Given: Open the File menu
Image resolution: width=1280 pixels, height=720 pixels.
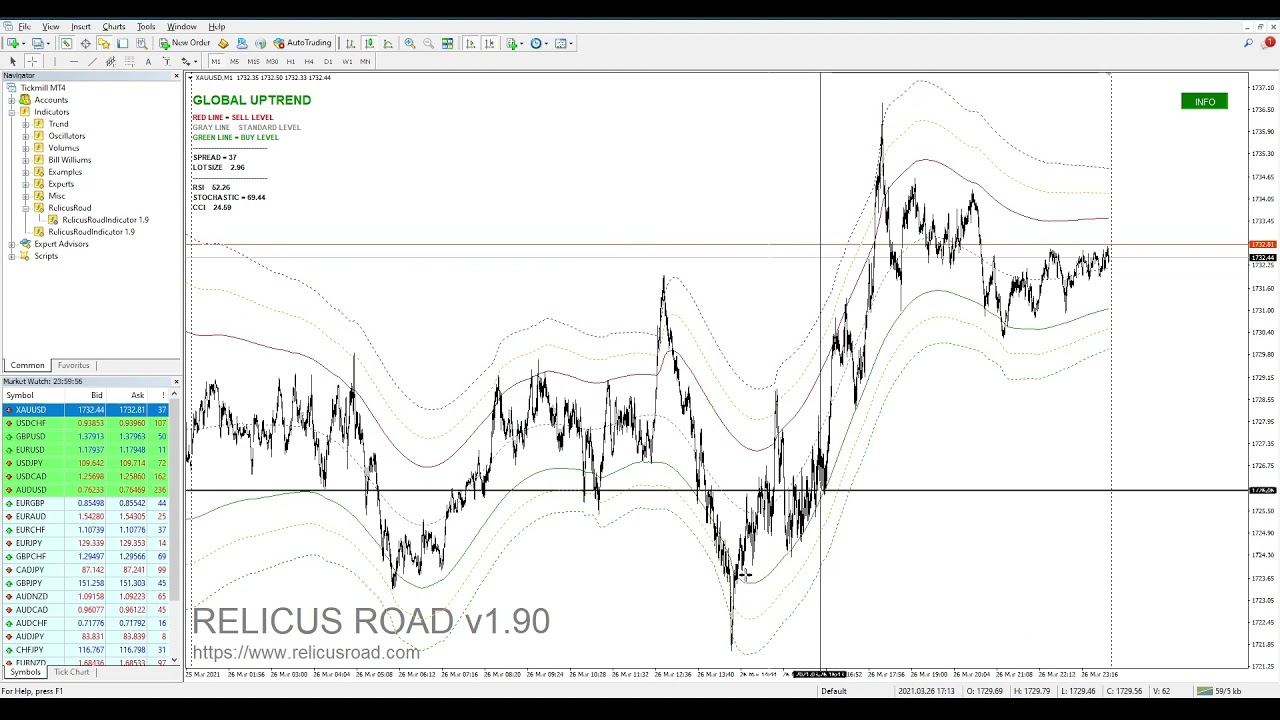Looking at the screenshot, I should (x=24, y=26).
